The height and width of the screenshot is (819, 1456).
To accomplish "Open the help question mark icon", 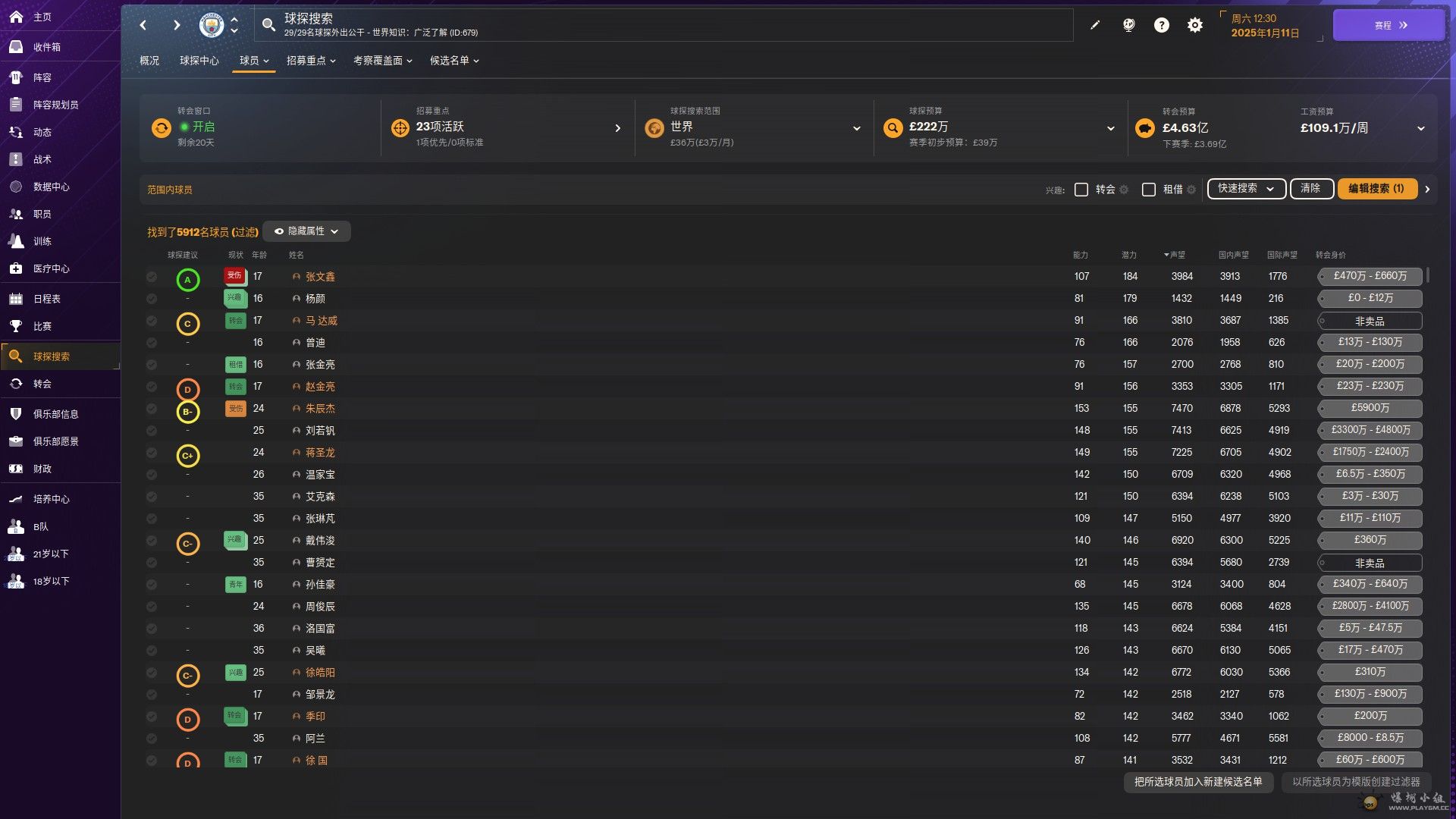I will (1161, 25).
